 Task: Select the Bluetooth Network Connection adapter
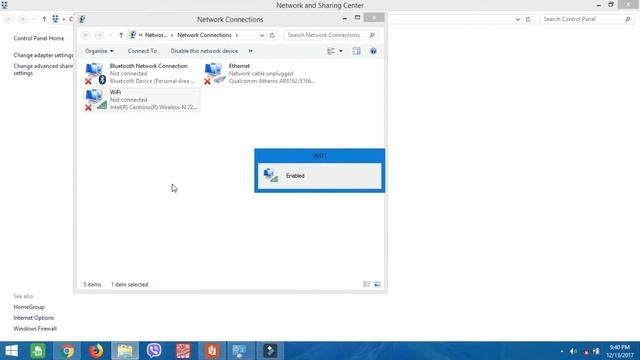click(140, 73)
